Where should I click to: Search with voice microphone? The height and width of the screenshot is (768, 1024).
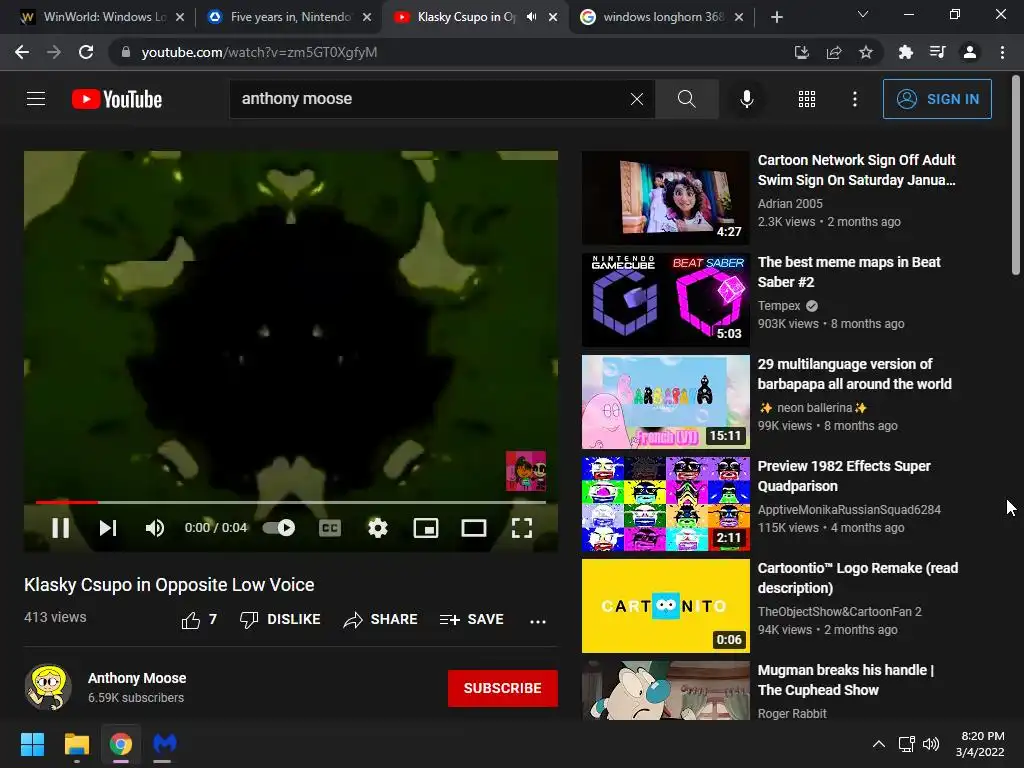pyautogui.click(x=746, y=99)
